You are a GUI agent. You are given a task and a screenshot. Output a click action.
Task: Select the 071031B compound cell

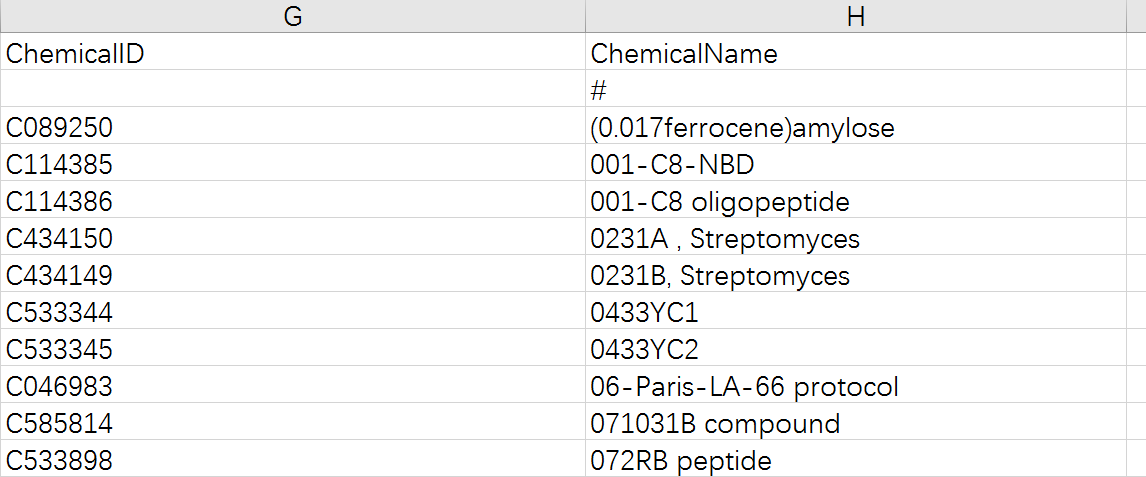pyautogui.click(x=855, y=423)
